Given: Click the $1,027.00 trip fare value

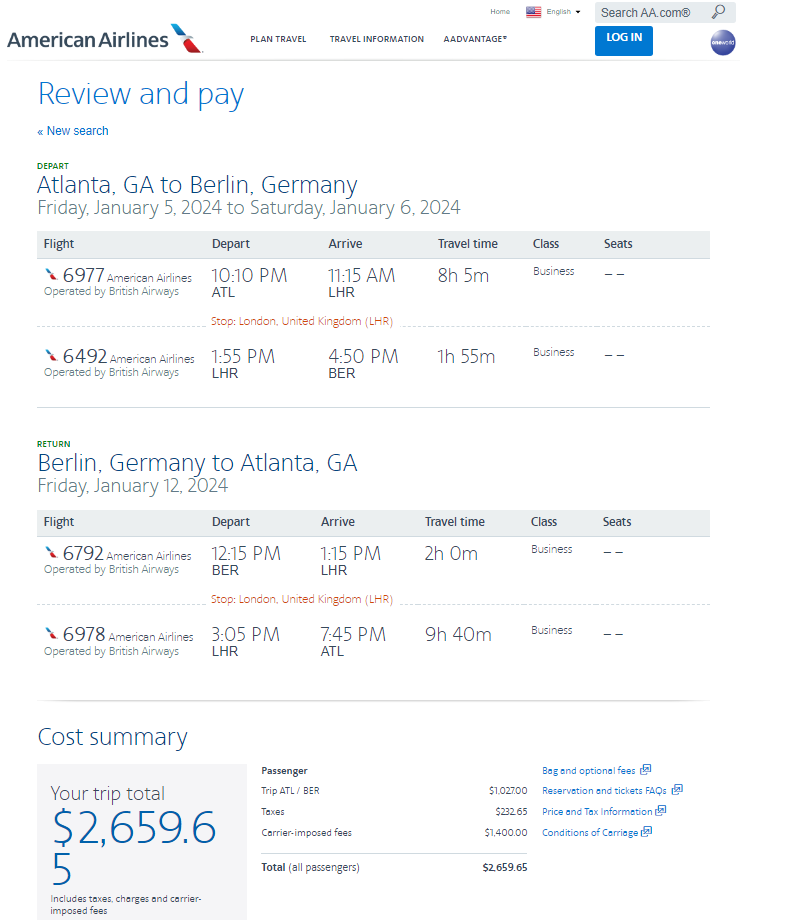Looking at the screenshot, I should point(508,790).
